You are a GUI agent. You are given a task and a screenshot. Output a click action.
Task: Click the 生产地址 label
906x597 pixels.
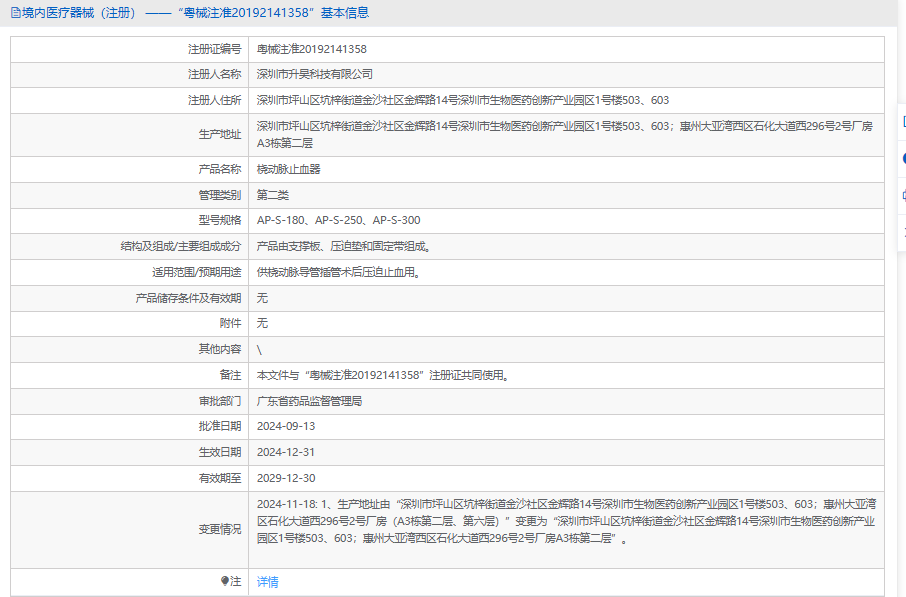tap(220, 134)
